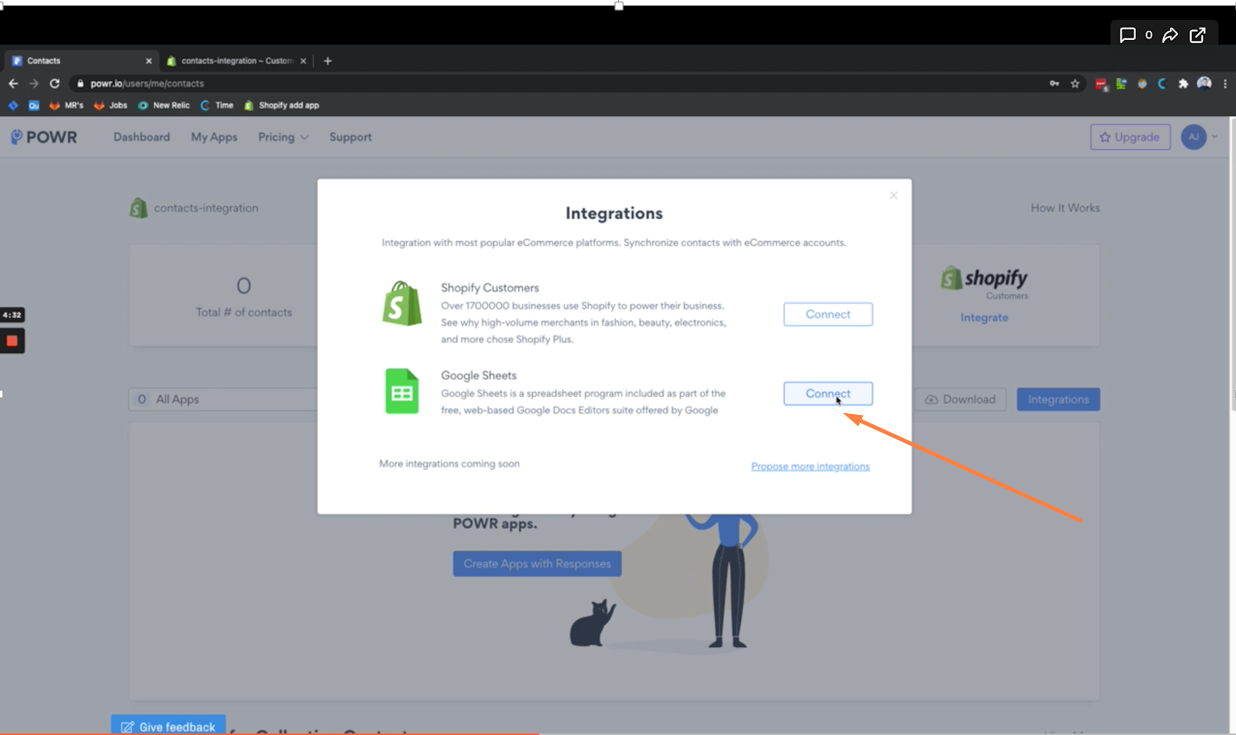Open My Apps in the navigation
This screenshot has width=1236, height=735.
214,137
